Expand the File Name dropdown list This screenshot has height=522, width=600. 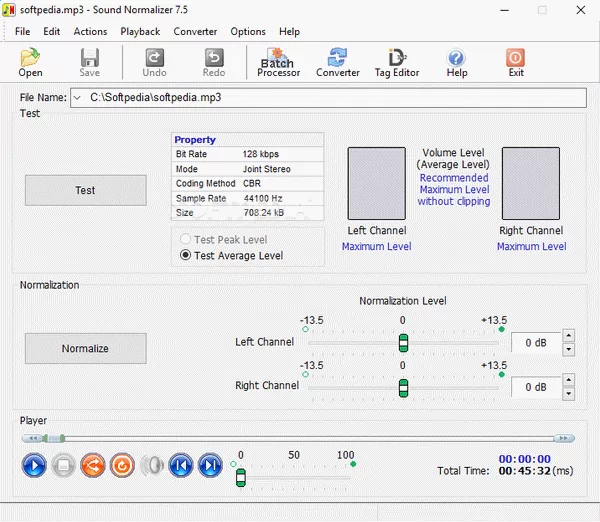(77, 98)
